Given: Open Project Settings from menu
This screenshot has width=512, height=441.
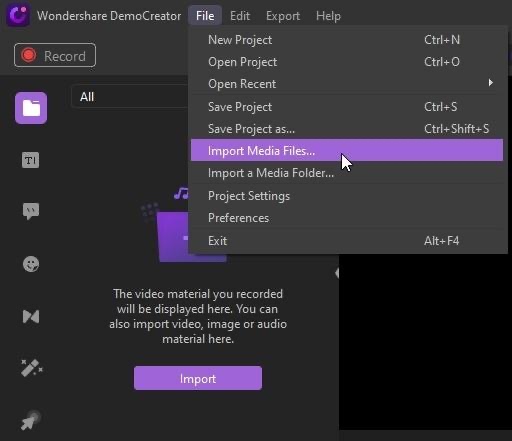Looking at the screenshot, I should pyautogui.click(x=347, y=196).
